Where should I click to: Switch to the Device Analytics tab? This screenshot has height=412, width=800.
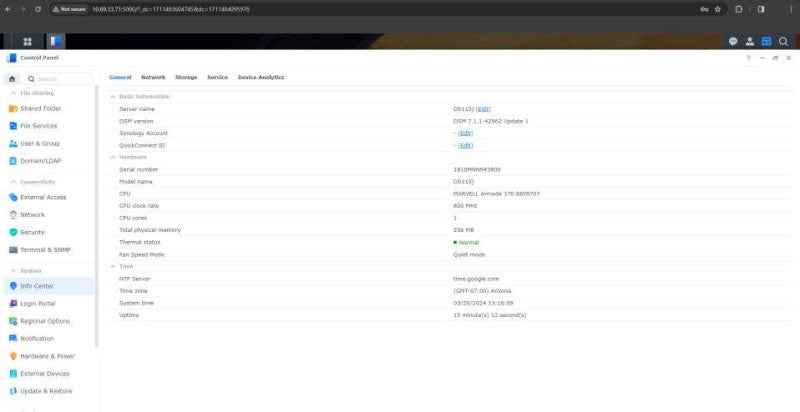coord(261,77)
